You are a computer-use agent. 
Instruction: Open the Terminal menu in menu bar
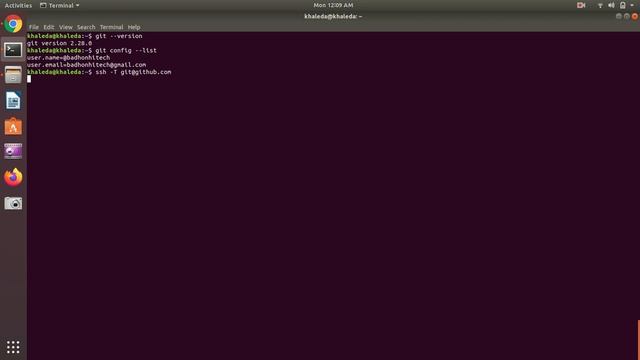click(x=111, y=27)
